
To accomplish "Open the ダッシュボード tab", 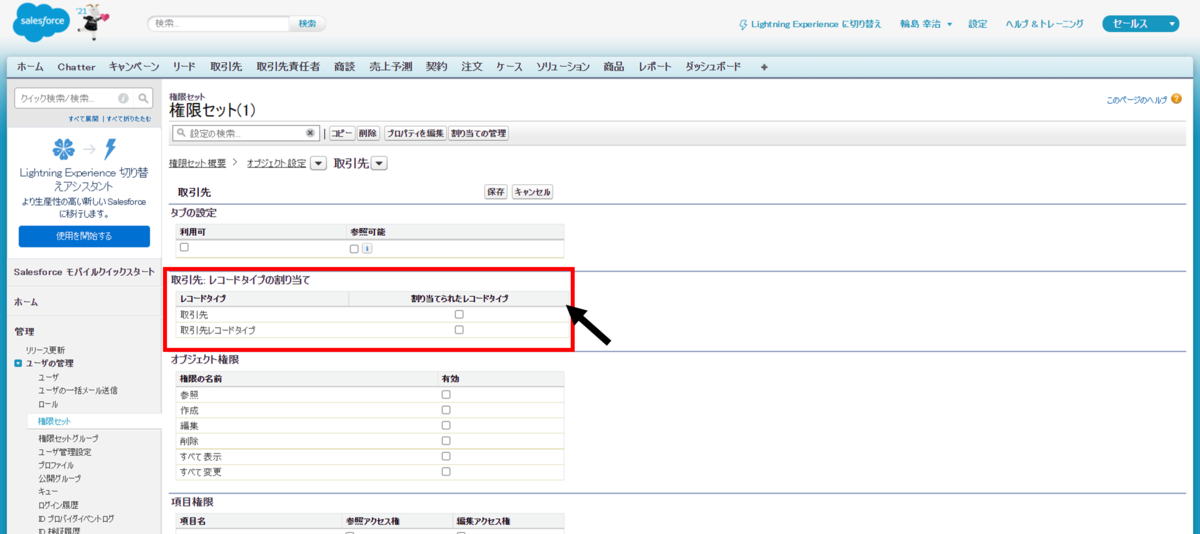I will (714, 67).
